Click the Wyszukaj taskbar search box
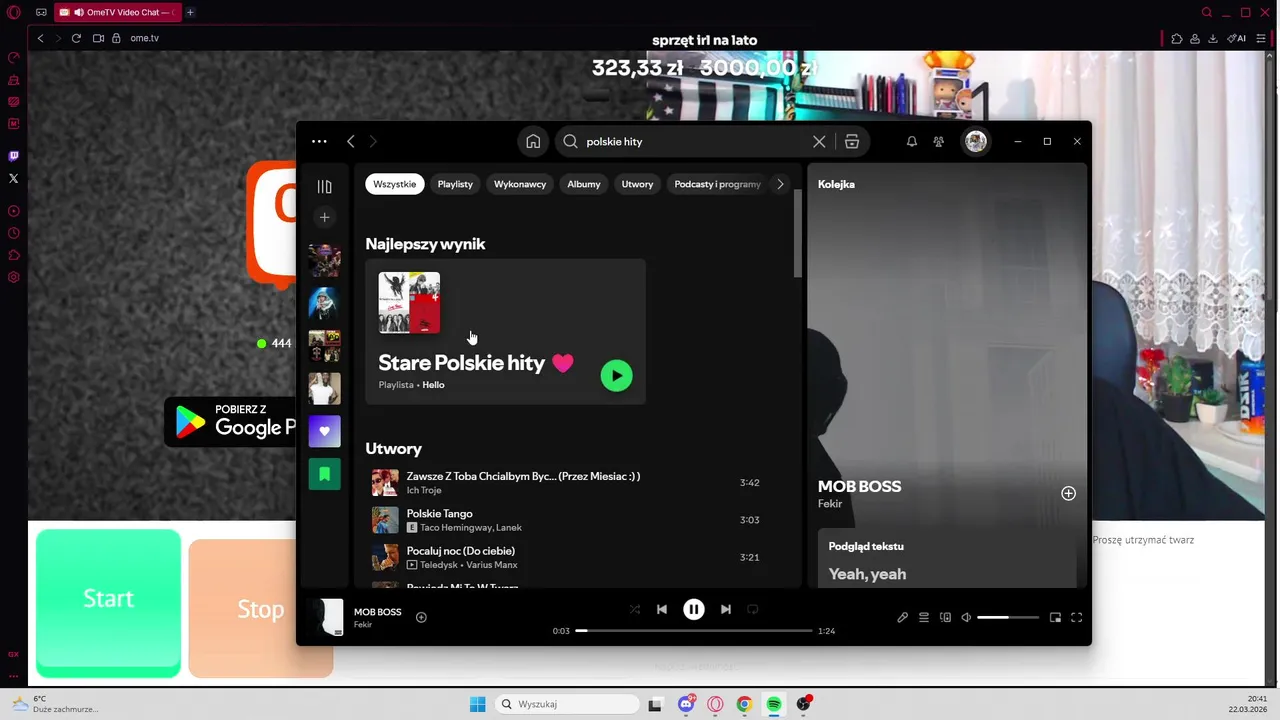 coord(567,704)
